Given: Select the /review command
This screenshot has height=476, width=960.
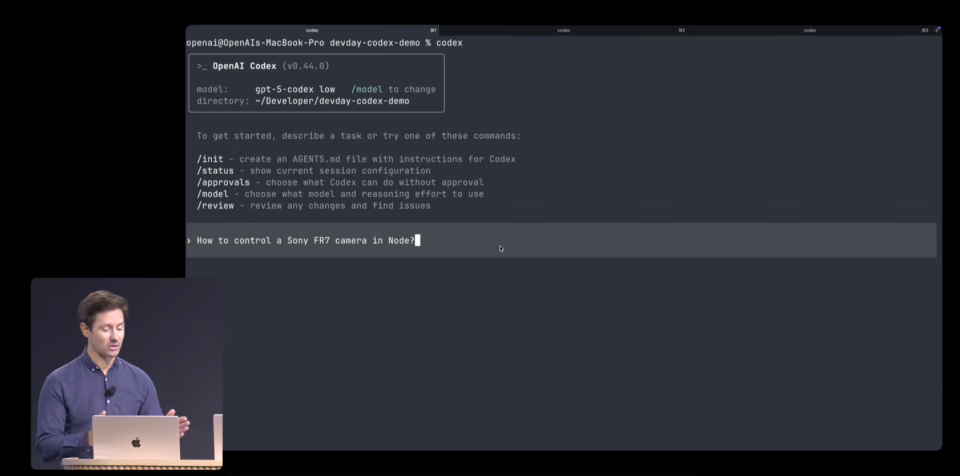Looking at the screenshot, I should pyautogui.click(x=214, y=206).
